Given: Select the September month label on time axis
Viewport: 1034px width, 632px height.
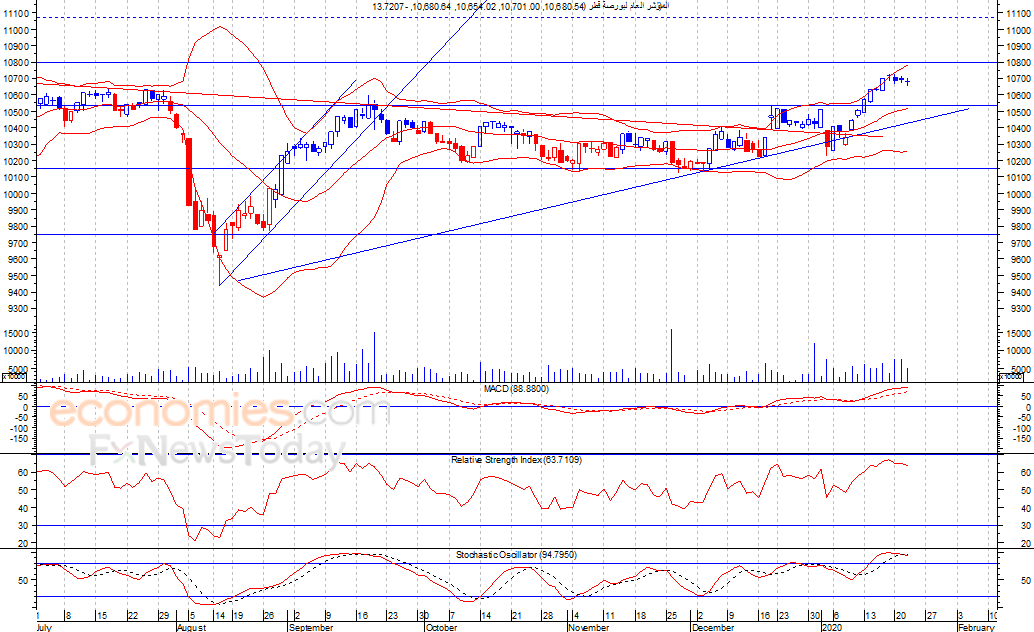Looking at the screenshot, I should [311, 627].
